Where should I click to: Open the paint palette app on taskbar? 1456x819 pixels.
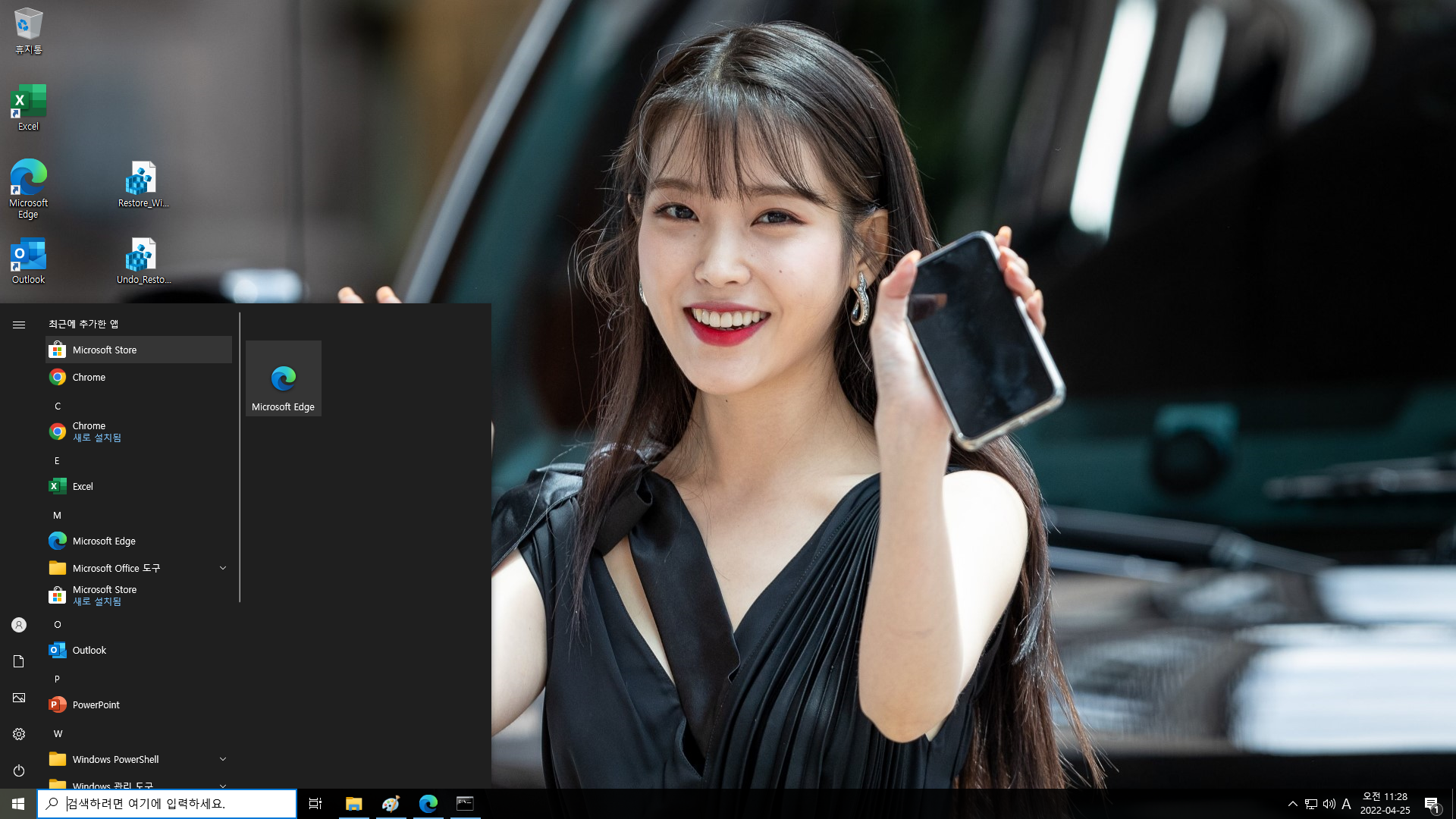point(391,804)
